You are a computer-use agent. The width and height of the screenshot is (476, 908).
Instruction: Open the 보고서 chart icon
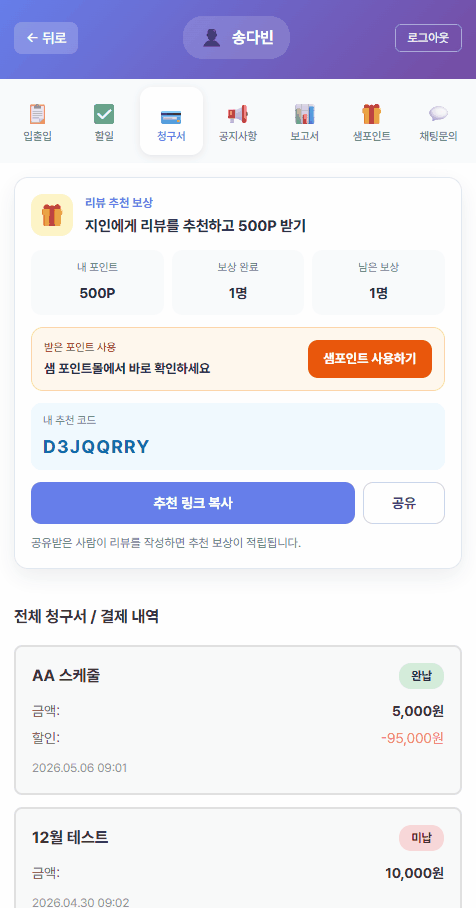pyautogui.click(x=305, y=114)
